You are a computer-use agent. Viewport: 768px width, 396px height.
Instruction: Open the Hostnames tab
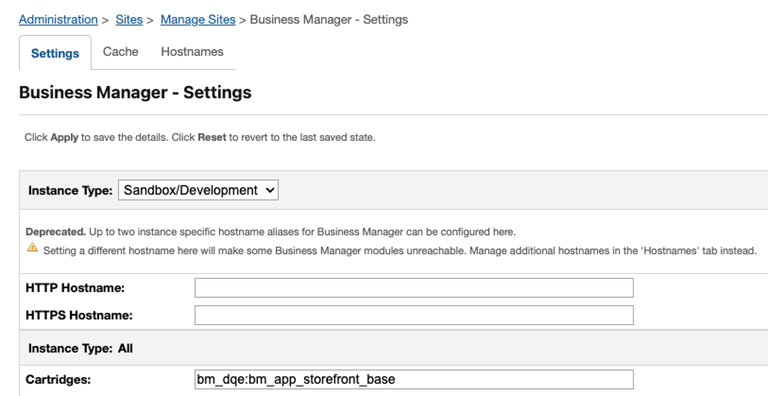point(192,51)
